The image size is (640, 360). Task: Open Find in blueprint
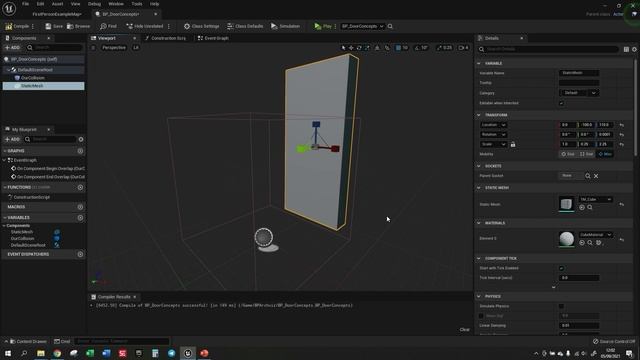[108, 26]
